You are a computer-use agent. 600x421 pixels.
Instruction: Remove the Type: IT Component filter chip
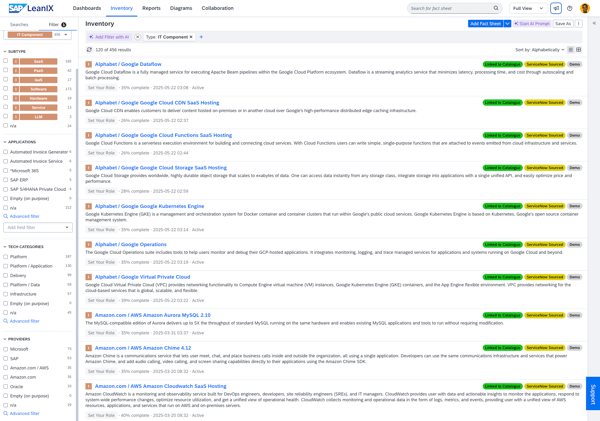(x=191, y=37)
